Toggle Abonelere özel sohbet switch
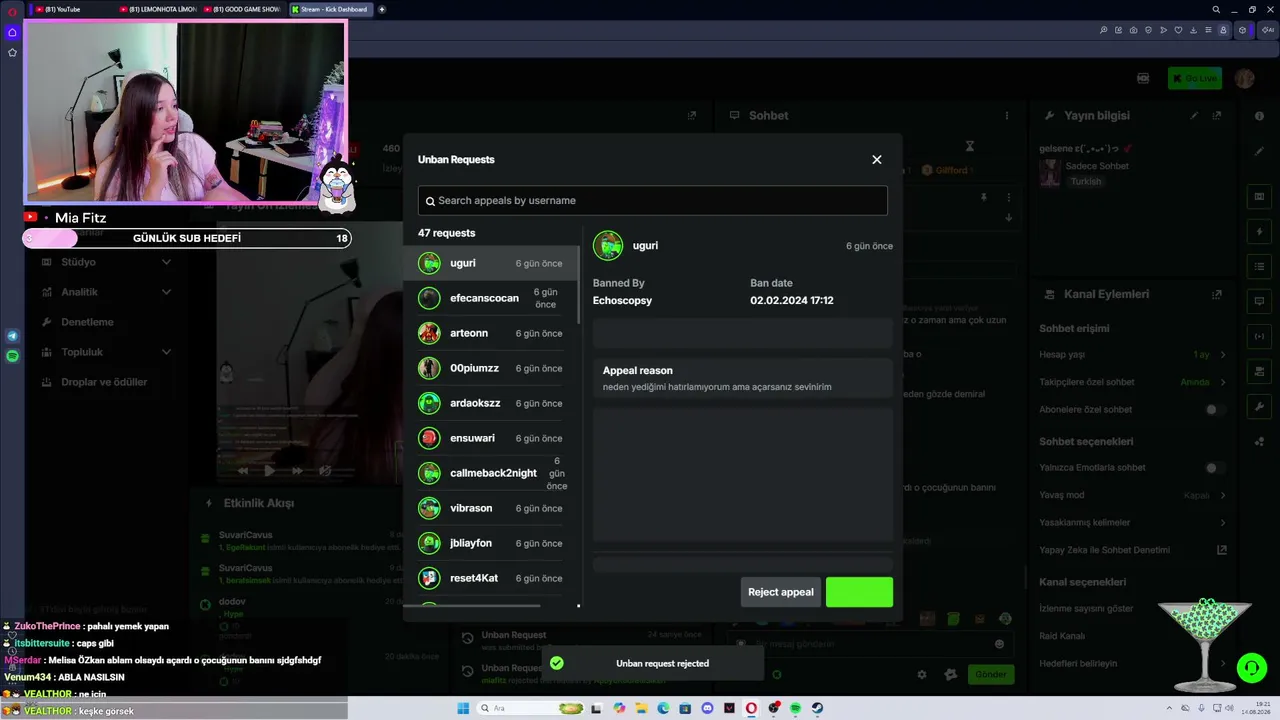This screenshot has height=720, width=1280. 1214,410
